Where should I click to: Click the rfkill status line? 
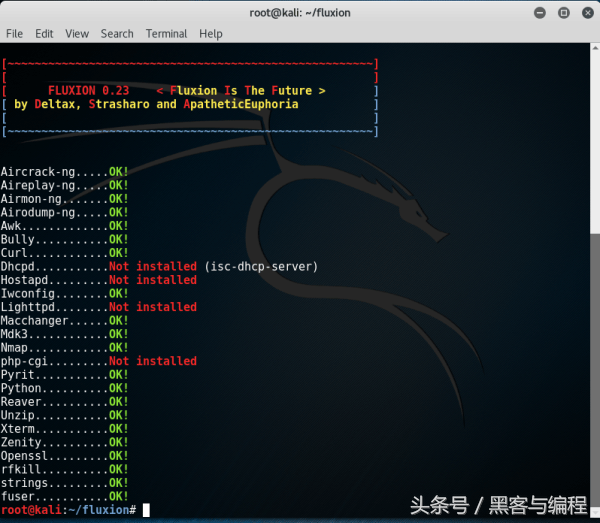[64, 469]
